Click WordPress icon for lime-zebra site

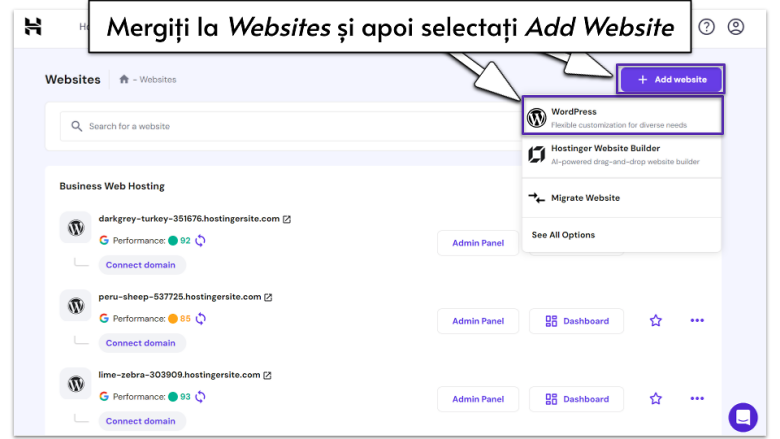(x=76, y=384)
